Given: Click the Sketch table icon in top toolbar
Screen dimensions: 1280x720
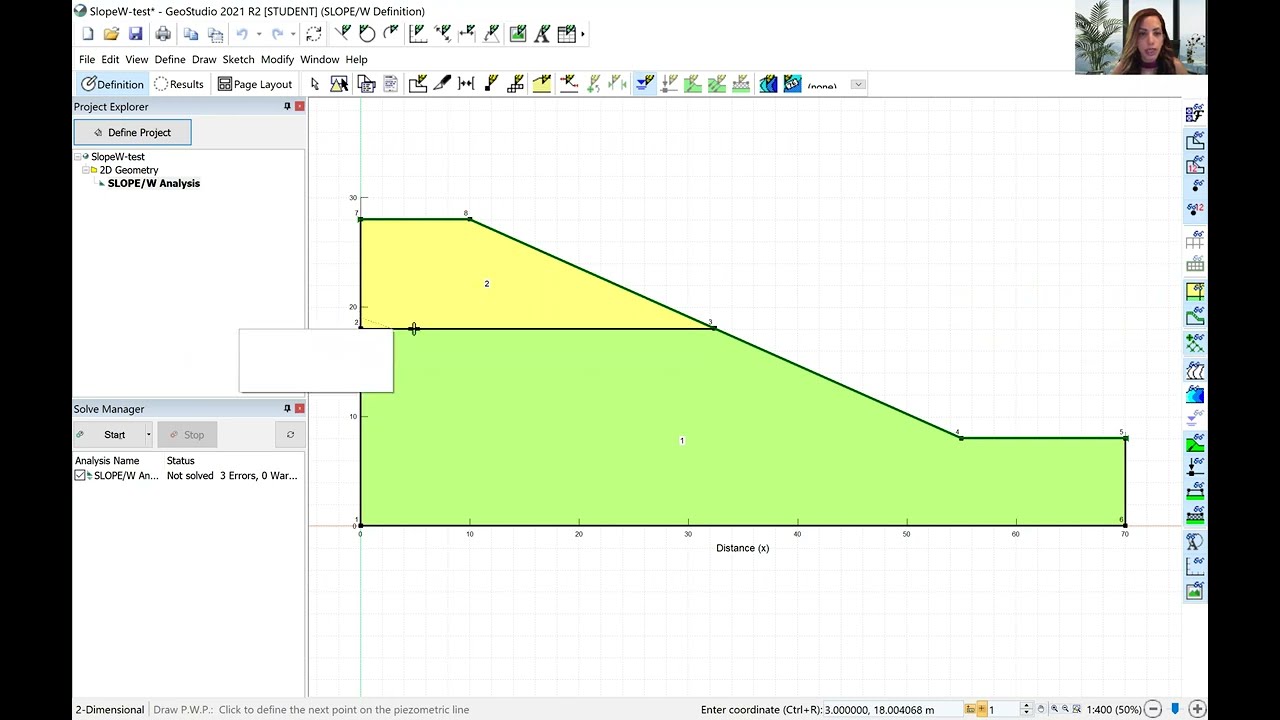Looking at the screenshot, I should (567, 34).
